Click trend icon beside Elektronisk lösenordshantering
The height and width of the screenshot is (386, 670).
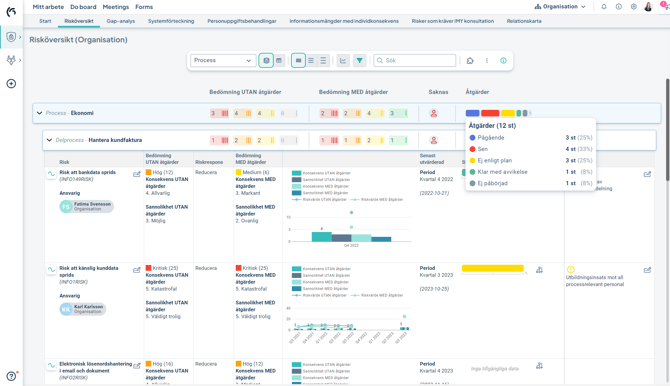point(51,365)
